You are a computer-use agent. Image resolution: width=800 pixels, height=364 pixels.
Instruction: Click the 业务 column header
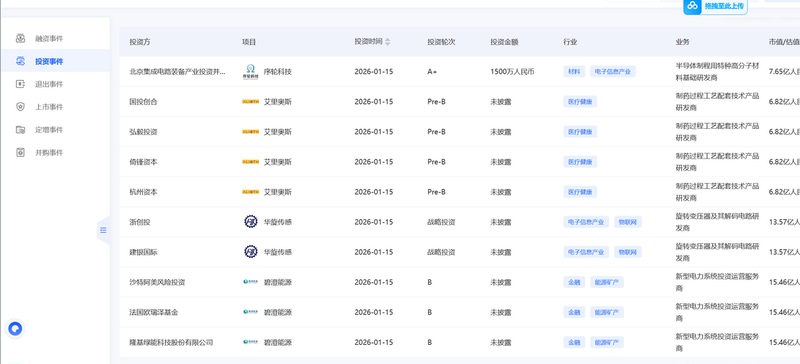click(x=683, y=42)
